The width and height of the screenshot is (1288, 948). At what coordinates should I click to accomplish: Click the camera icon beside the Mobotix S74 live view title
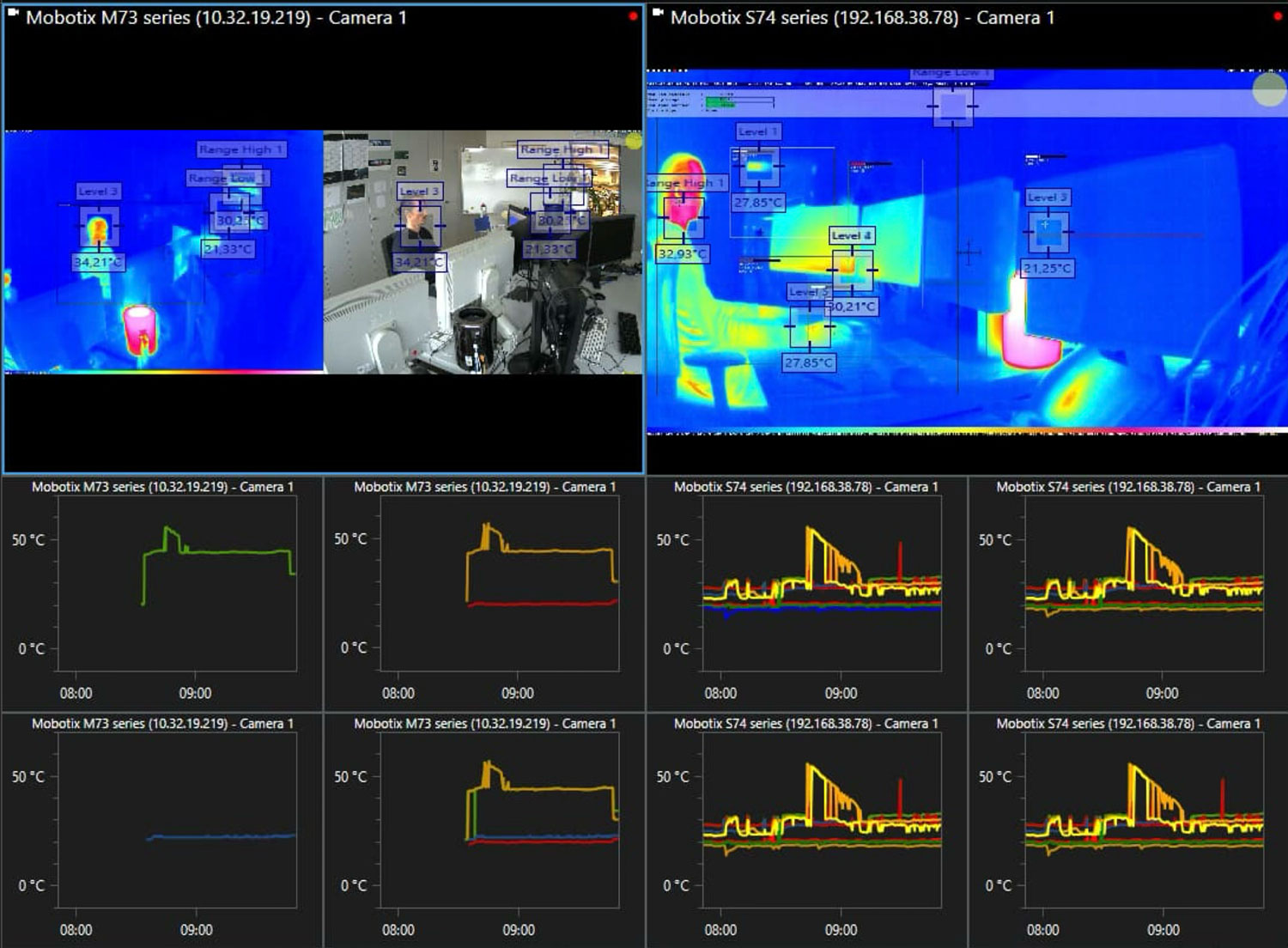click(x=658, y=14)
